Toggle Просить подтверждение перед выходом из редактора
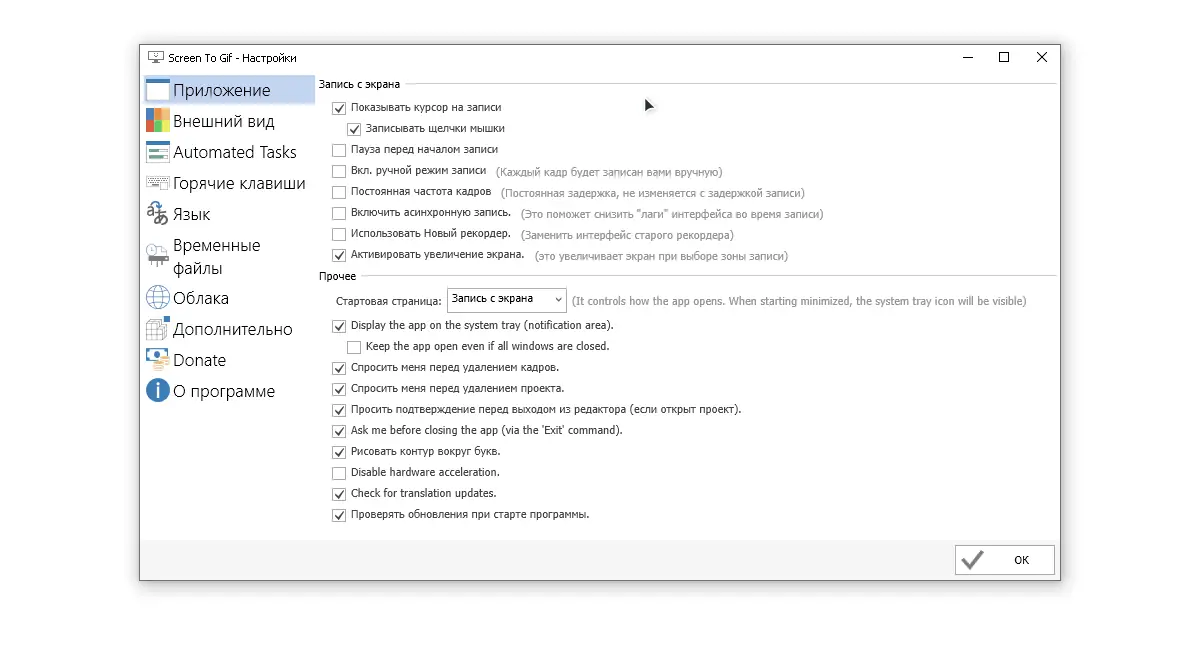 339,411
